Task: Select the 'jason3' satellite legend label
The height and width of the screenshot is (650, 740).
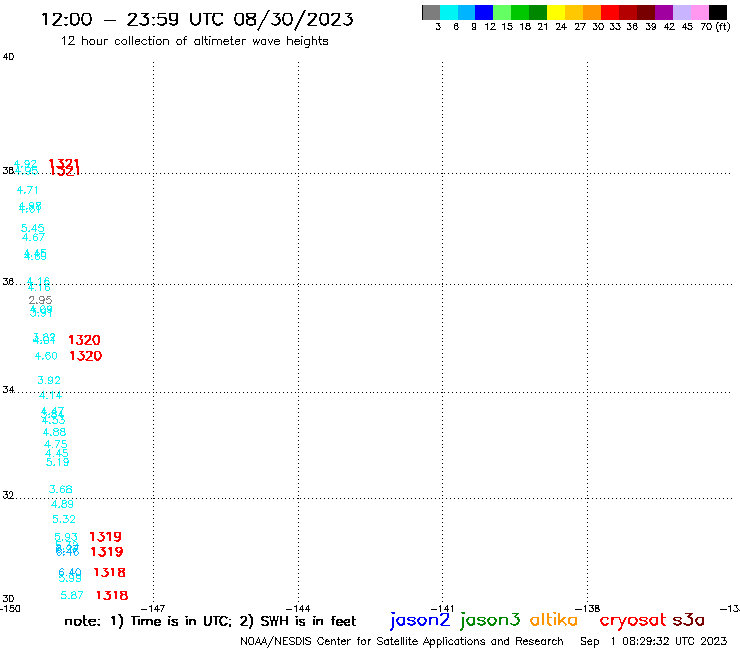Action: click(490, 620)
